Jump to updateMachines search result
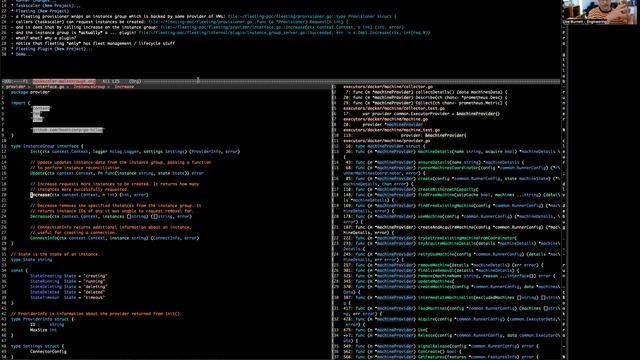640x360 pixels. [x=405, y=281]
